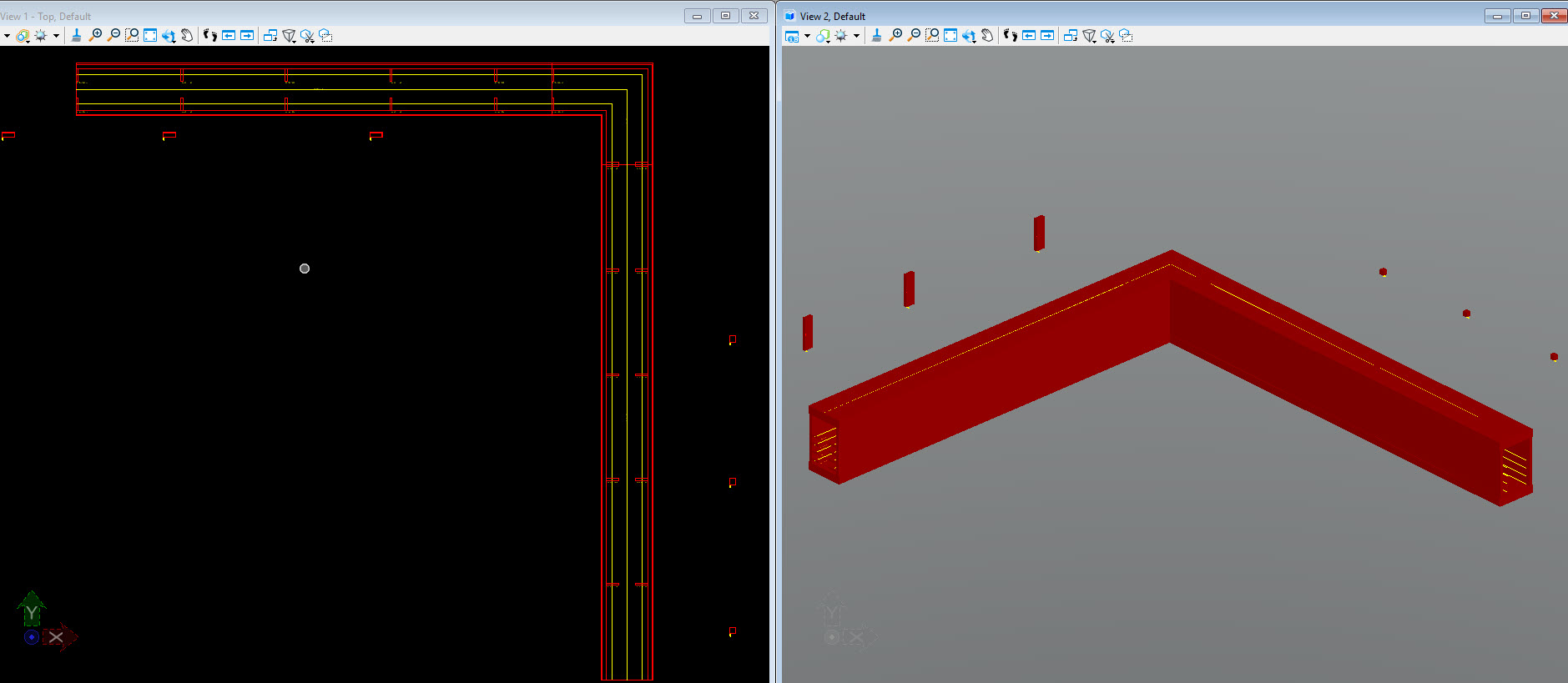Expand brightness adjust dropdown arrow in View 2
Screen dimensions: 1568x683
(x=856, y=36)
